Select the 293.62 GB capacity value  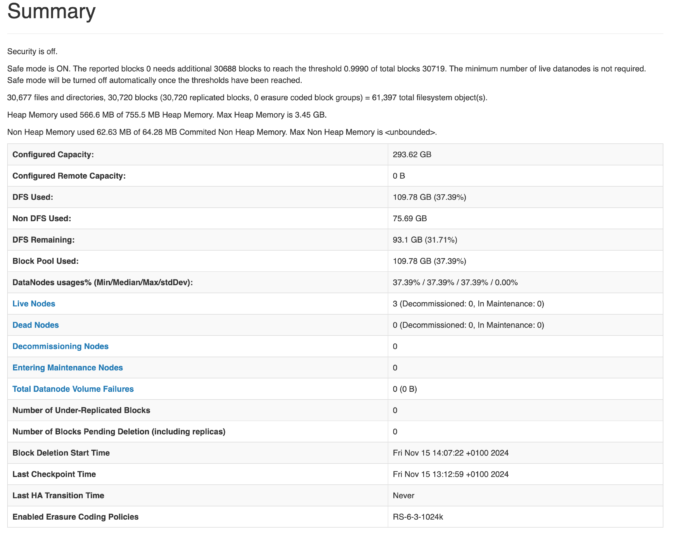tap(412, 155)
